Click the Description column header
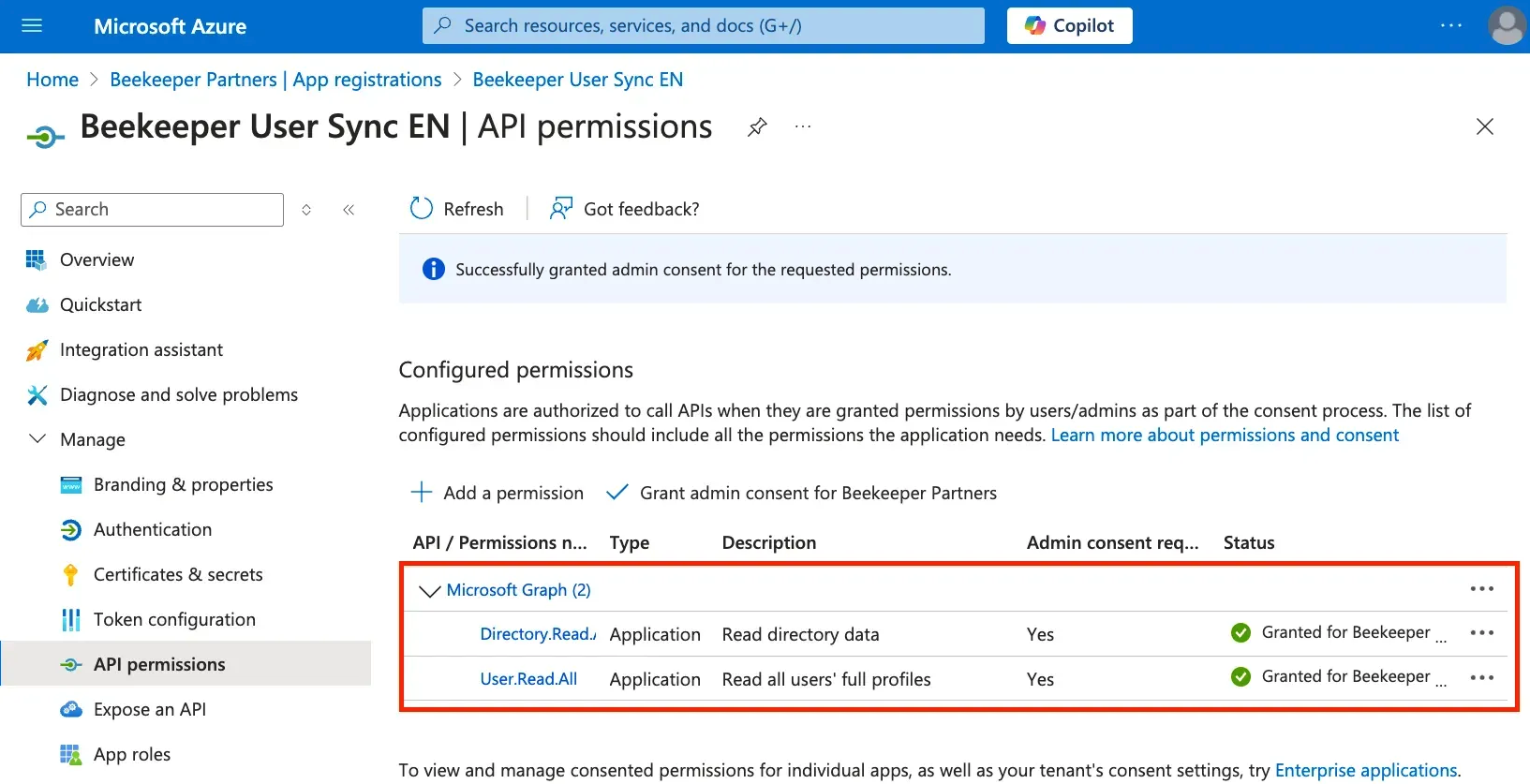Screen dimensions: 1530x784 click(769, 542)
